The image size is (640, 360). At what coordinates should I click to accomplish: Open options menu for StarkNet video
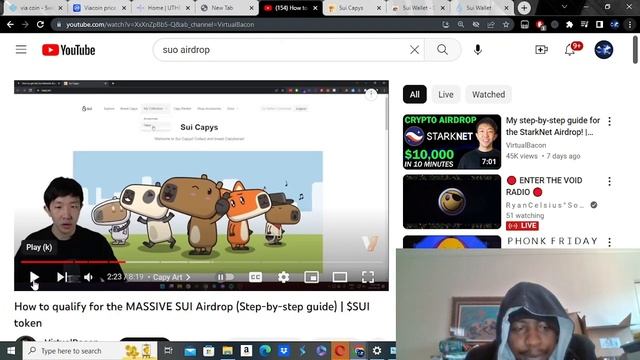tap(609, 121)
